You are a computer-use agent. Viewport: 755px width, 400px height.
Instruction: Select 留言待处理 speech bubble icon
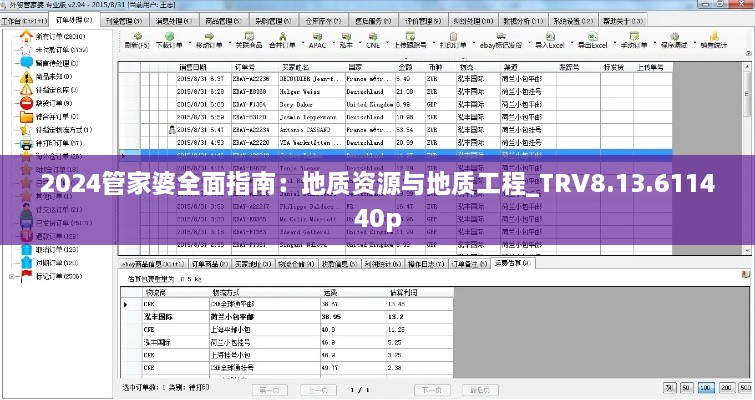pos(26,63)
